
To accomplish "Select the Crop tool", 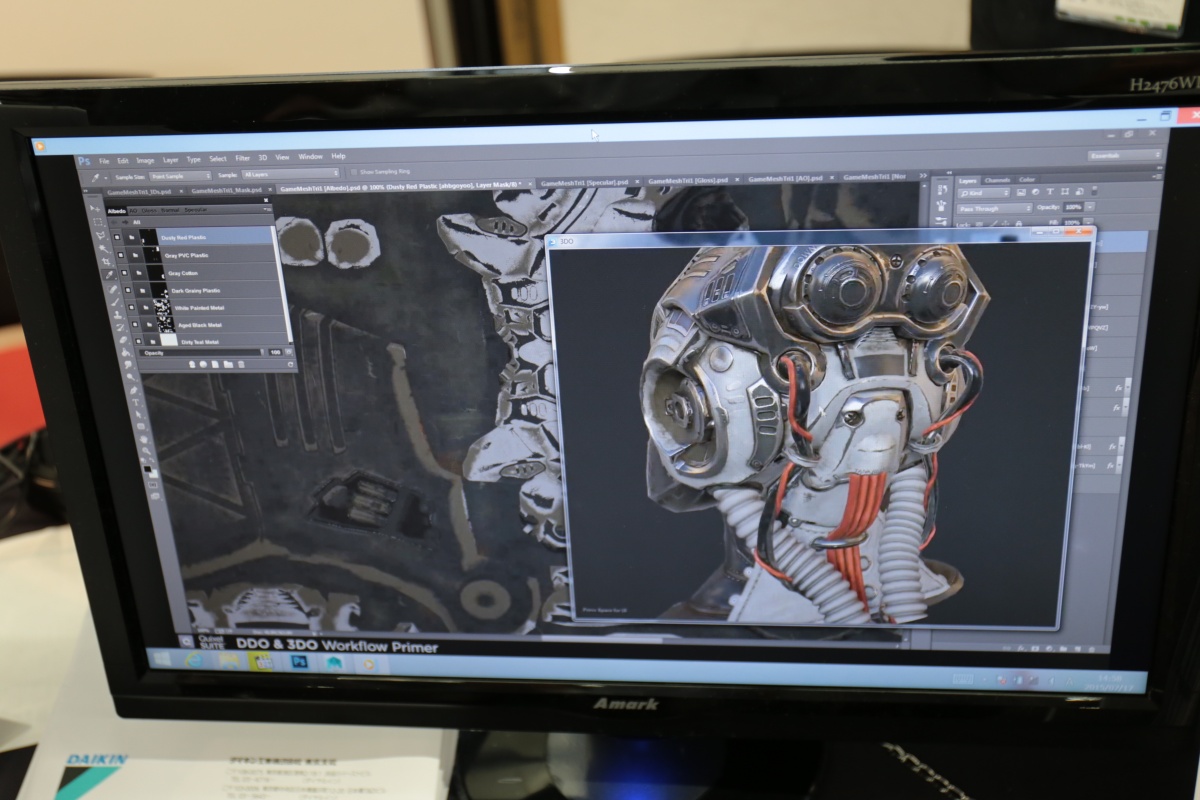I will (106, 262).
